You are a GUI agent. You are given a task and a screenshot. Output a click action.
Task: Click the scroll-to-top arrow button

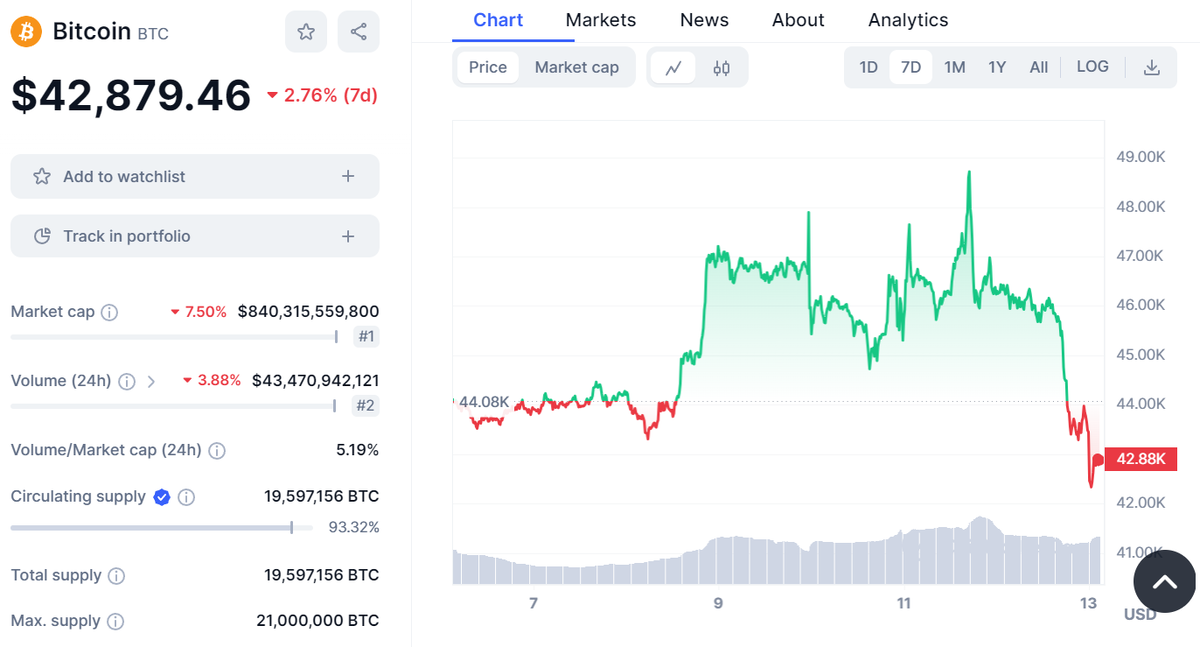coord(1164,581)
